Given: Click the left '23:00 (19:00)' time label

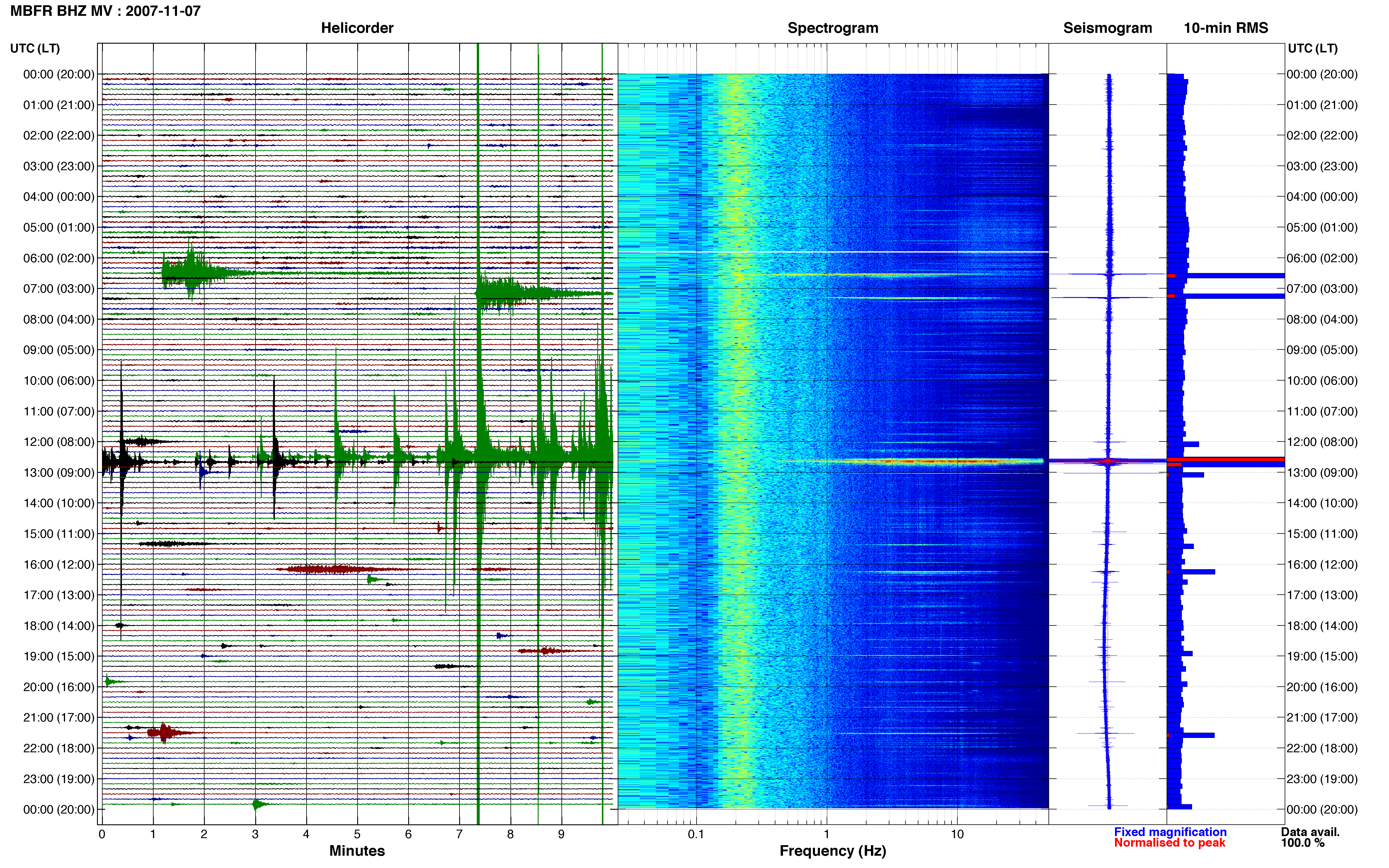Looking at the screenshot, I should [59, 779].
